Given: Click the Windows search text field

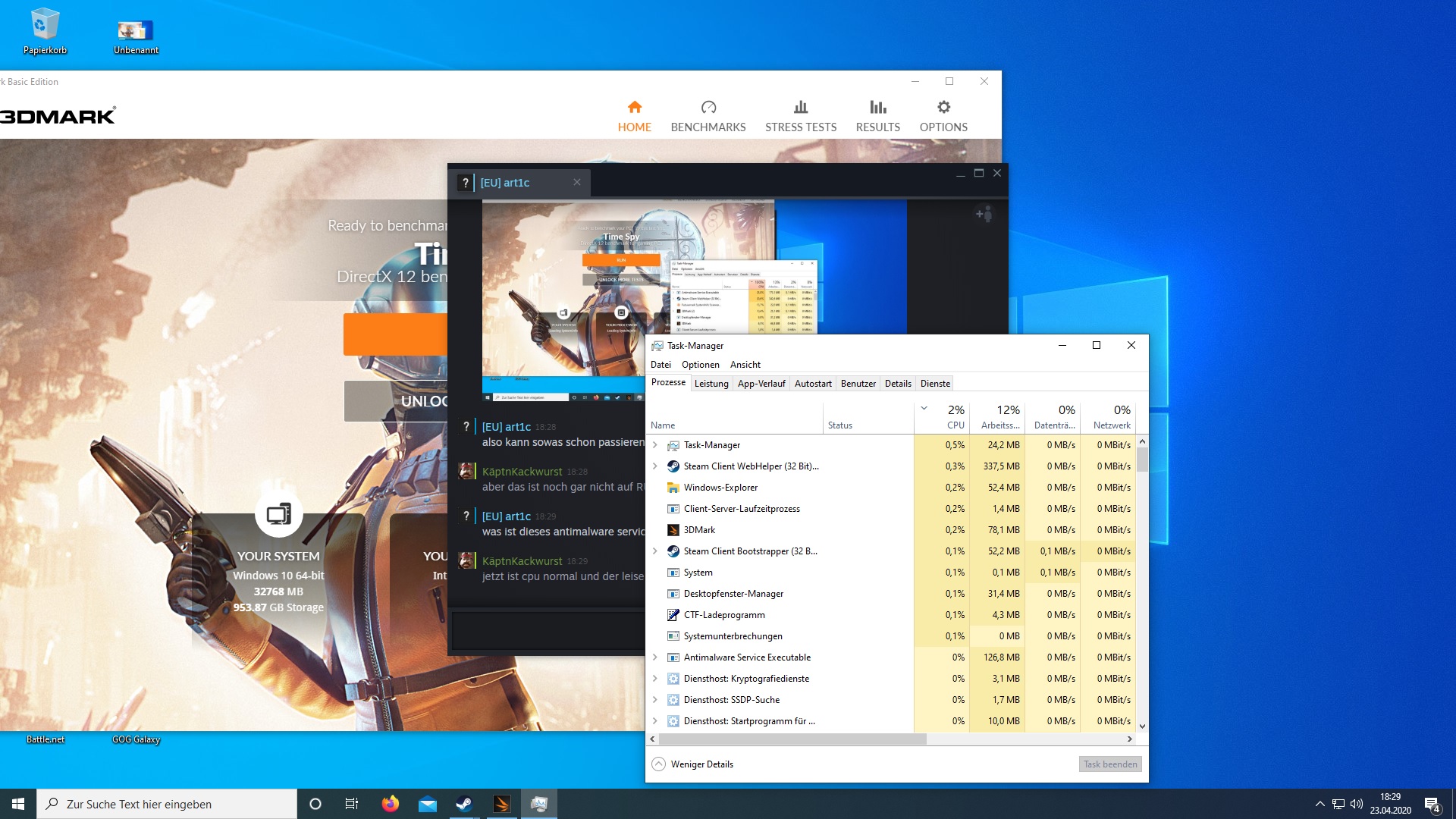Looking at the screenshot, I should [x=167, y=804].
